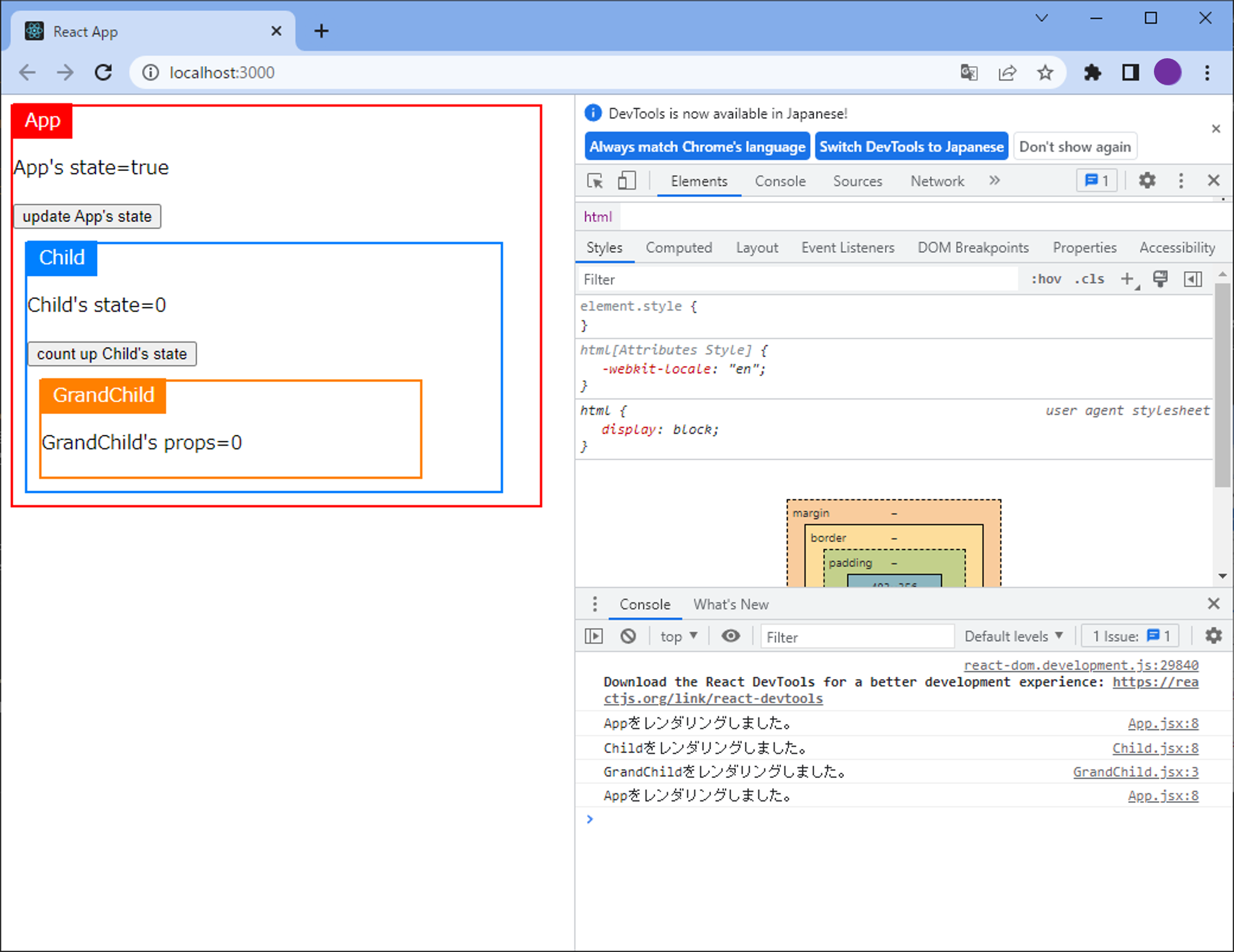This screenshot has height=952, width=1234.
Task: Open DevTools customize three-dot menu
Action: pyautogui.click(x=1181, y=181)
